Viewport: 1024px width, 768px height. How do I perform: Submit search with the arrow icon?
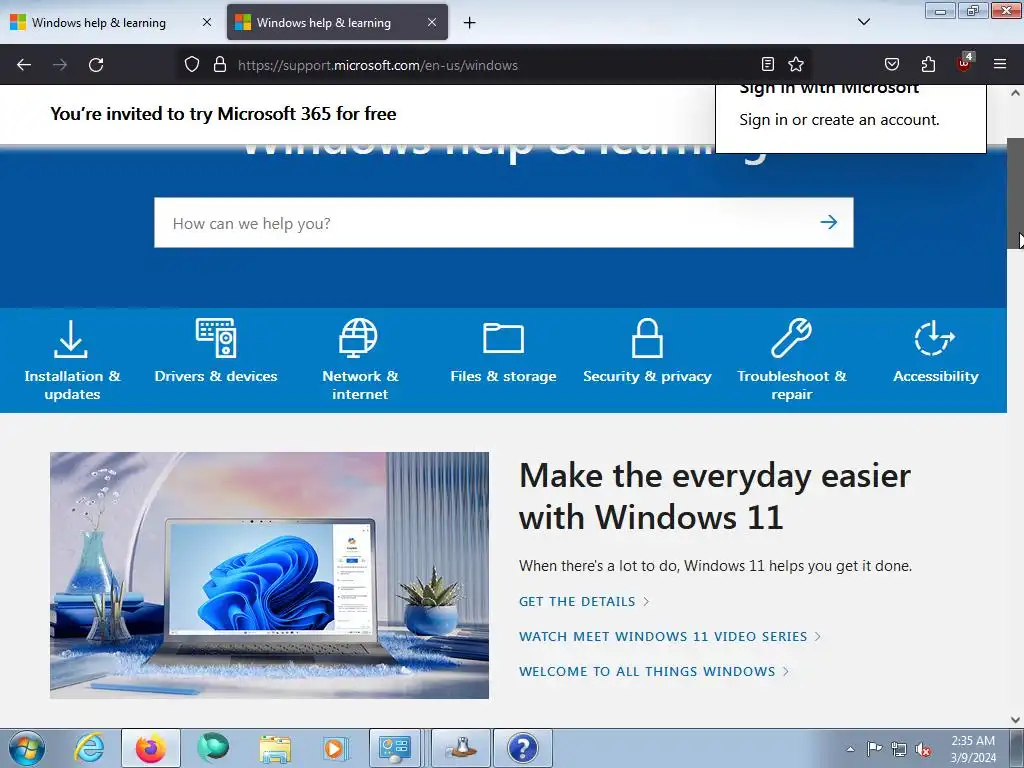[829, 222]
